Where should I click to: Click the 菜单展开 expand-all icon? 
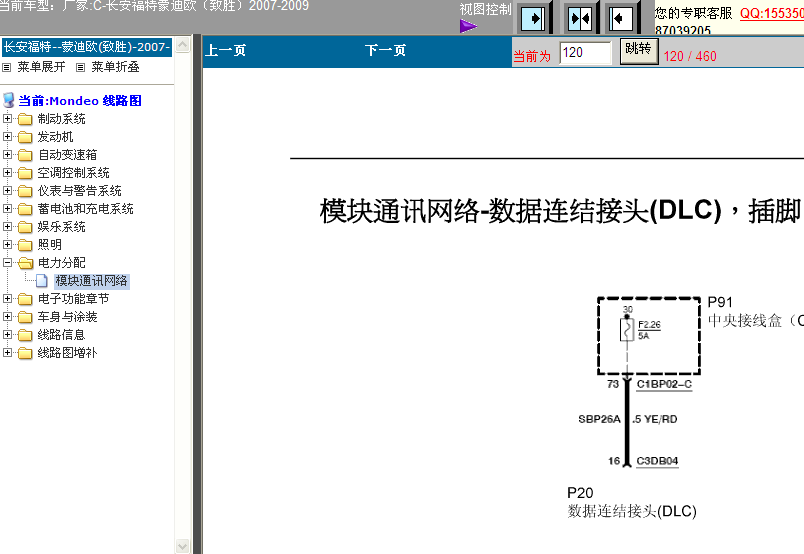(x=7, y=67)
